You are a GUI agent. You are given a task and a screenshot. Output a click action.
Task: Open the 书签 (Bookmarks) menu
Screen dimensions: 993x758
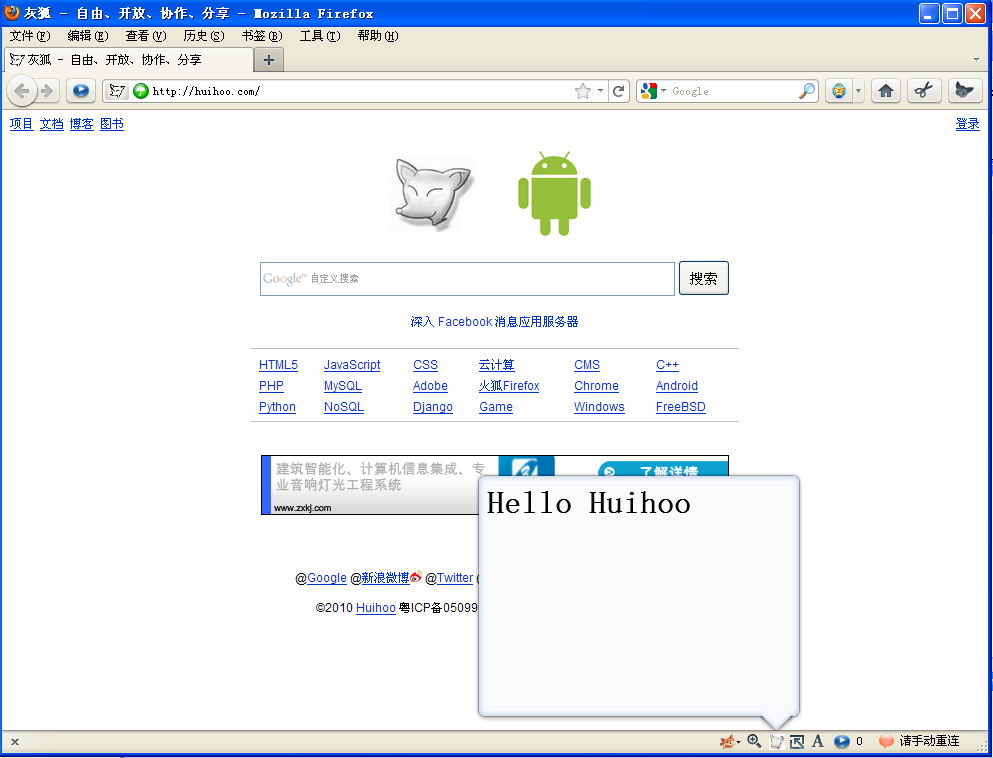[261, 36]
